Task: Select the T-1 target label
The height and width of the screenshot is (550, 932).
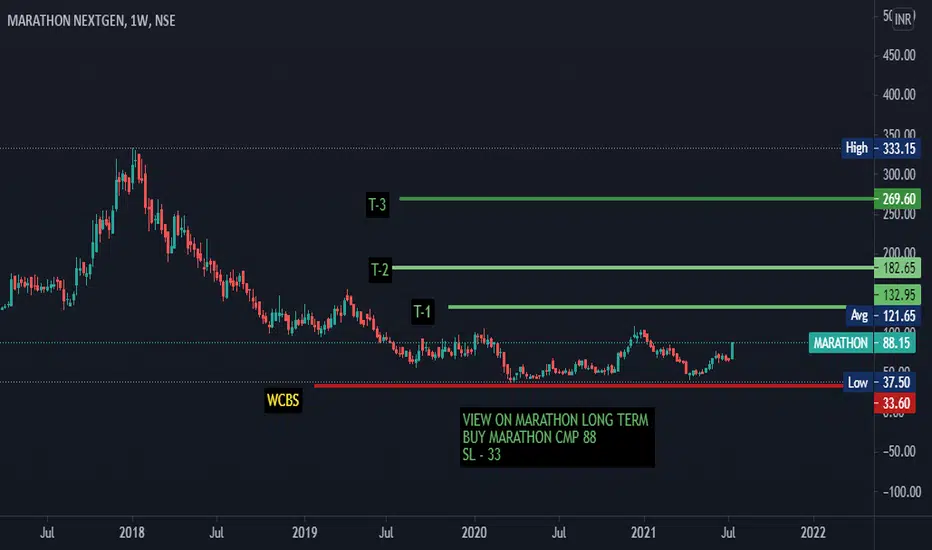Action: pos(423,312)
